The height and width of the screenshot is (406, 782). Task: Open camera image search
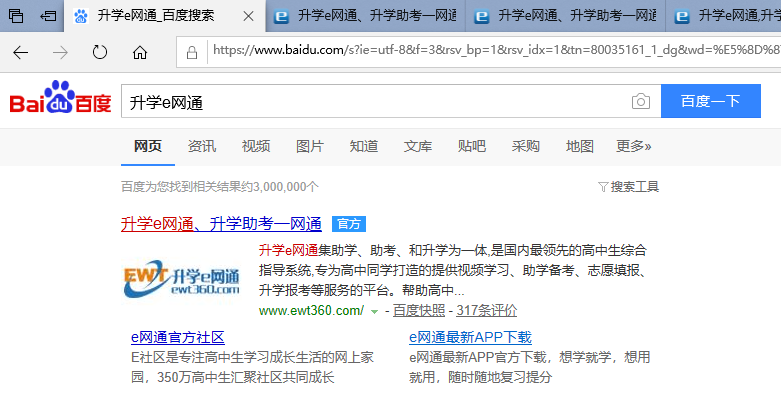(641, 101)
